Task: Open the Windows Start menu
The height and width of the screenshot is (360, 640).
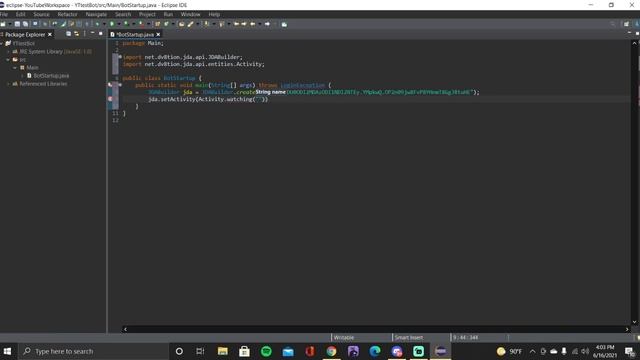Action: [7, 351]
